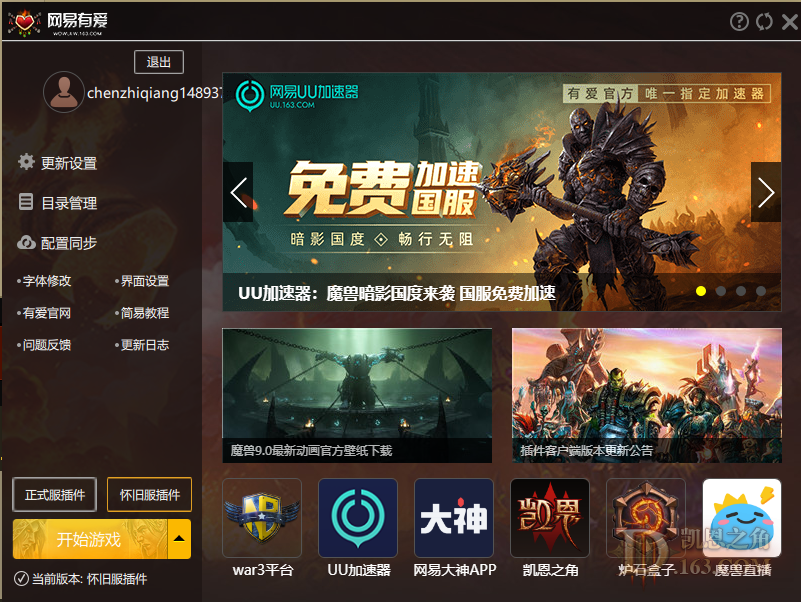801x602 pixels.
Task: Open the UU加速器 app icon
Action: point(358,518)
